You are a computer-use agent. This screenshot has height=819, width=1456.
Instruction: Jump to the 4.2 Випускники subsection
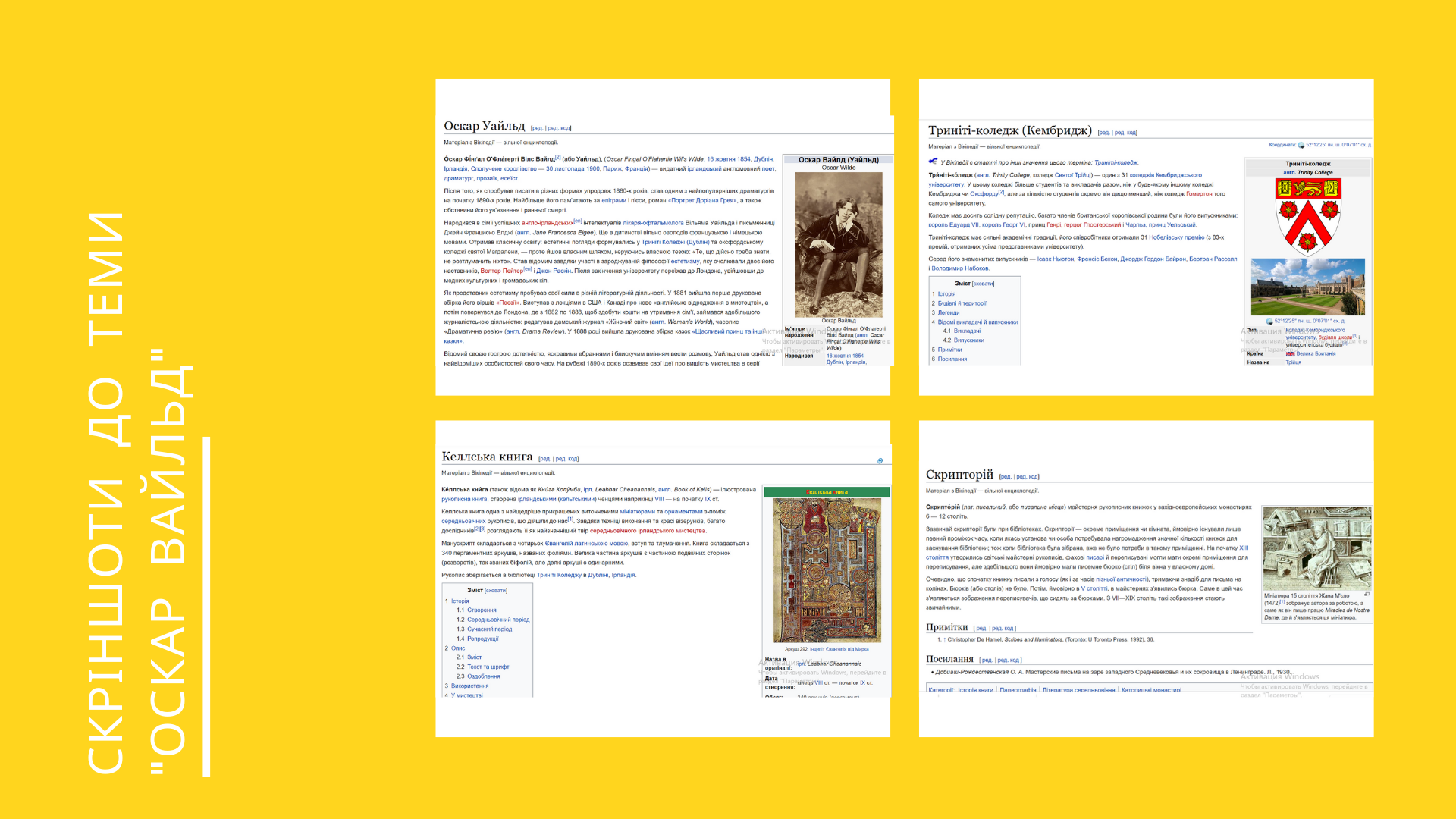click(x=968, y=340)
